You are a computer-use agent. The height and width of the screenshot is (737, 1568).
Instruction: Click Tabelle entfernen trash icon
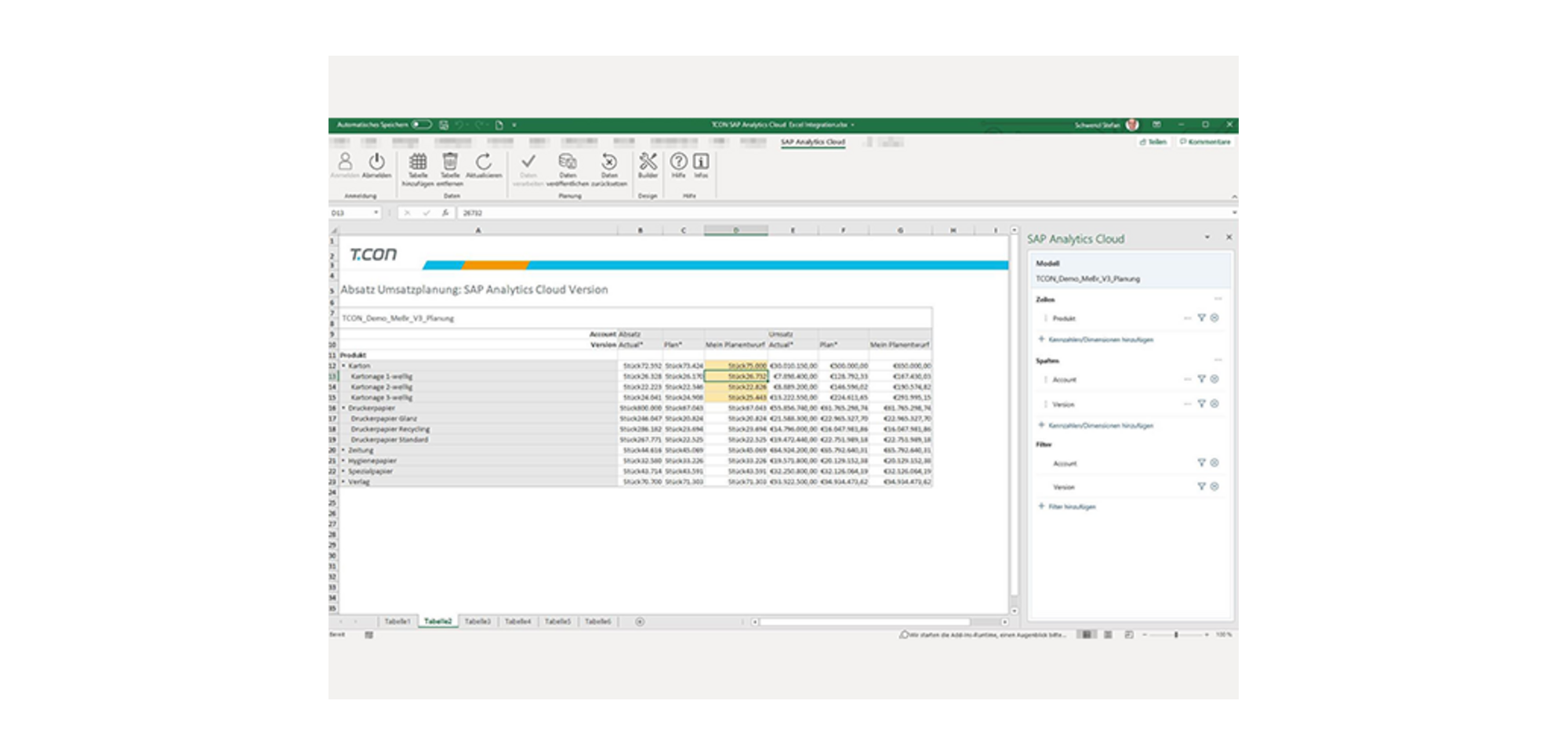click(450, 161)
